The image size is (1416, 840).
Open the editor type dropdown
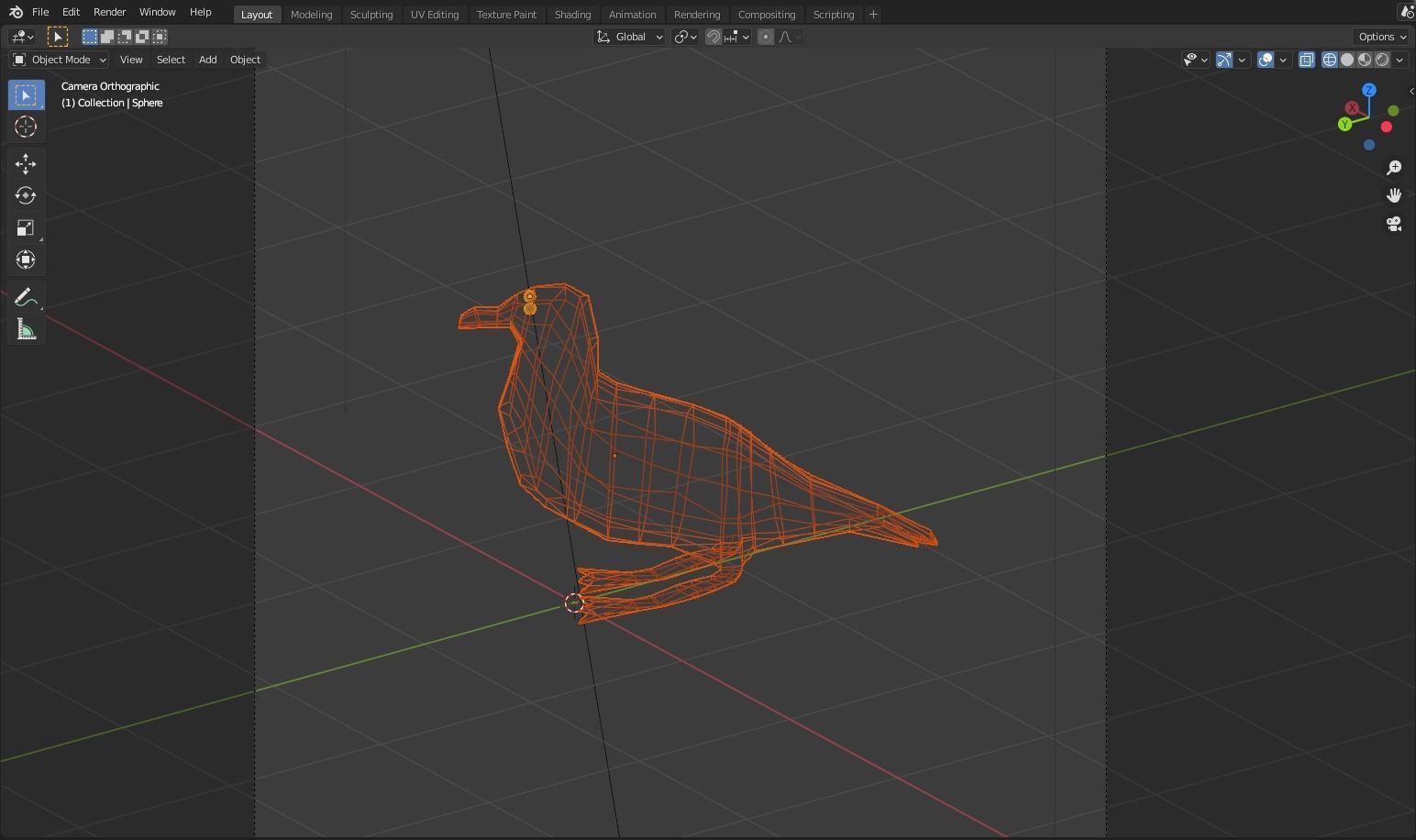point(22,37)
